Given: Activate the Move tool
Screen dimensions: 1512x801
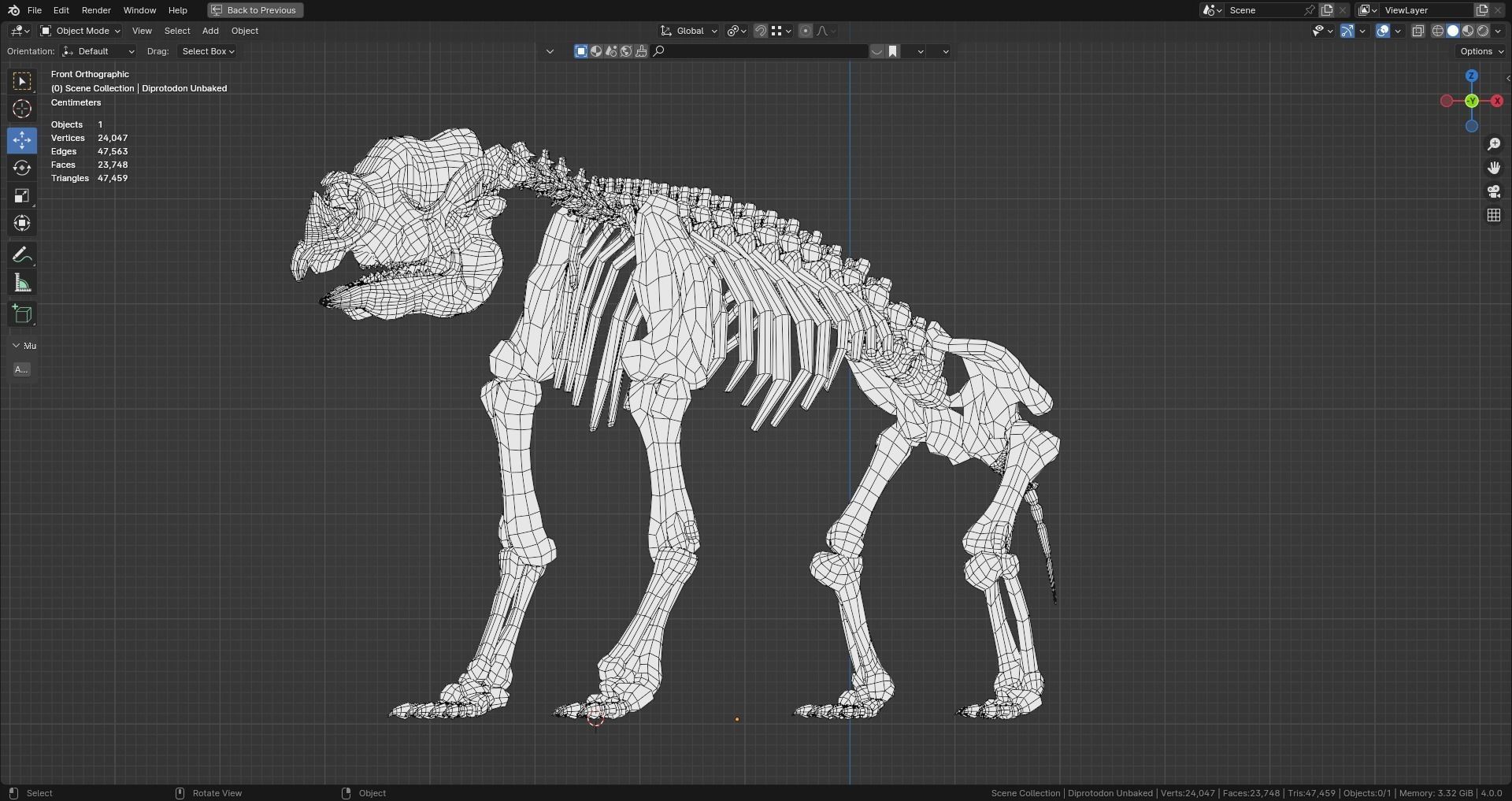Looking at the screenshot, I should pyautogui.click(x=22, y=140).
